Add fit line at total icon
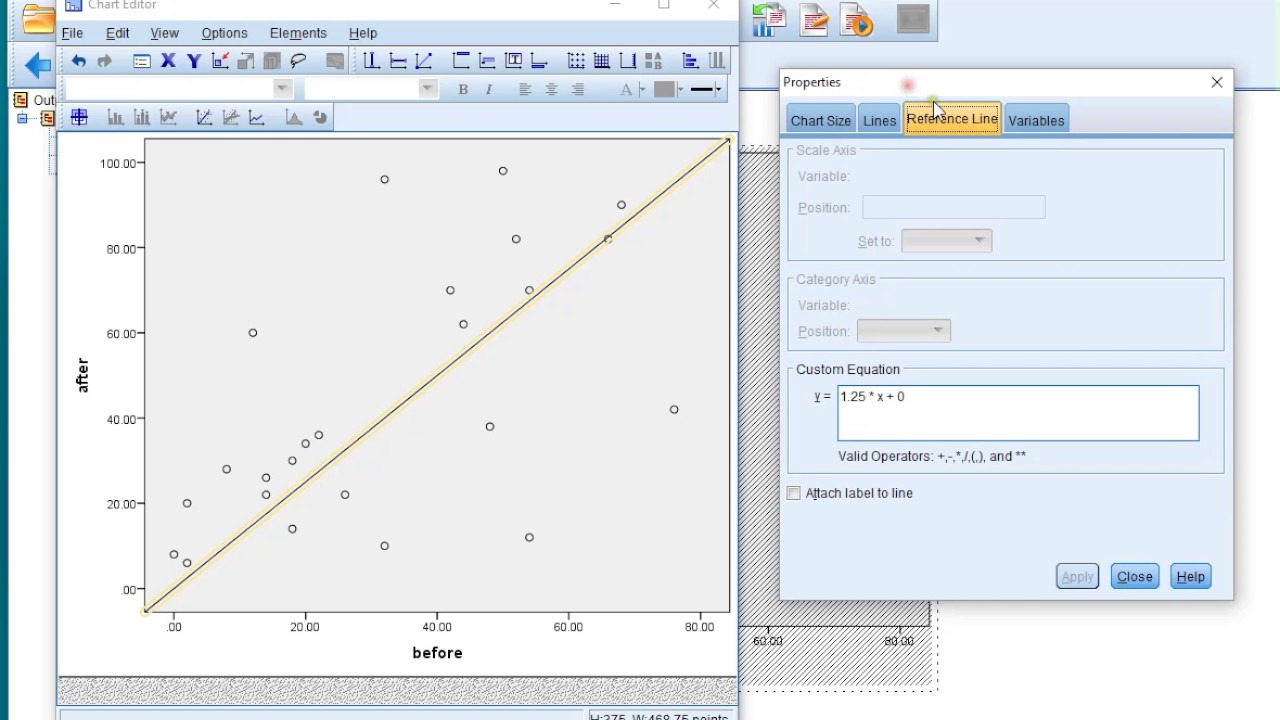This screenshot has width=1280, height=720. [x=204, y=117]
